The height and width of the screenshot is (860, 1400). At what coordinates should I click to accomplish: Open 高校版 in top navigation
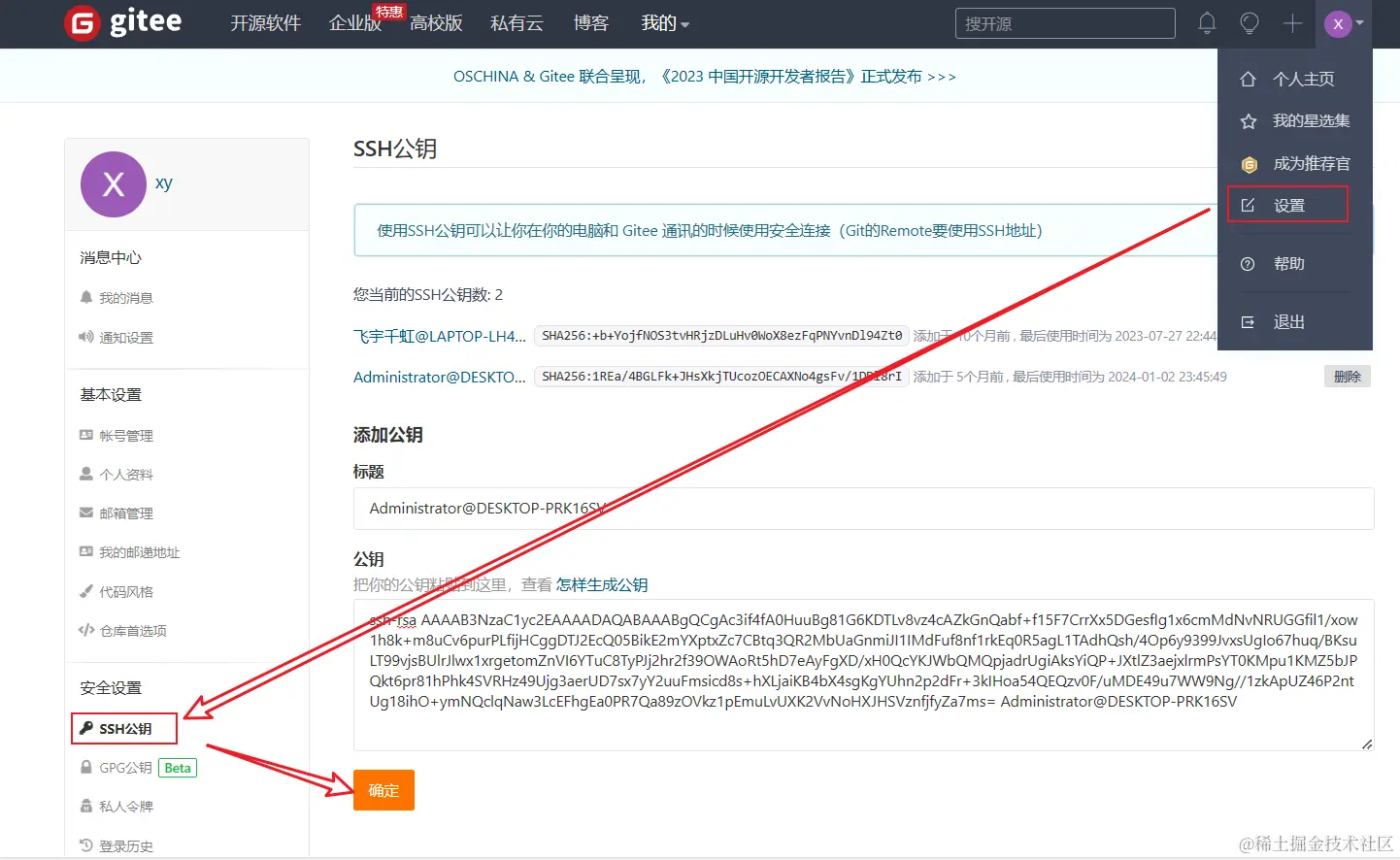tap(436, 23)
